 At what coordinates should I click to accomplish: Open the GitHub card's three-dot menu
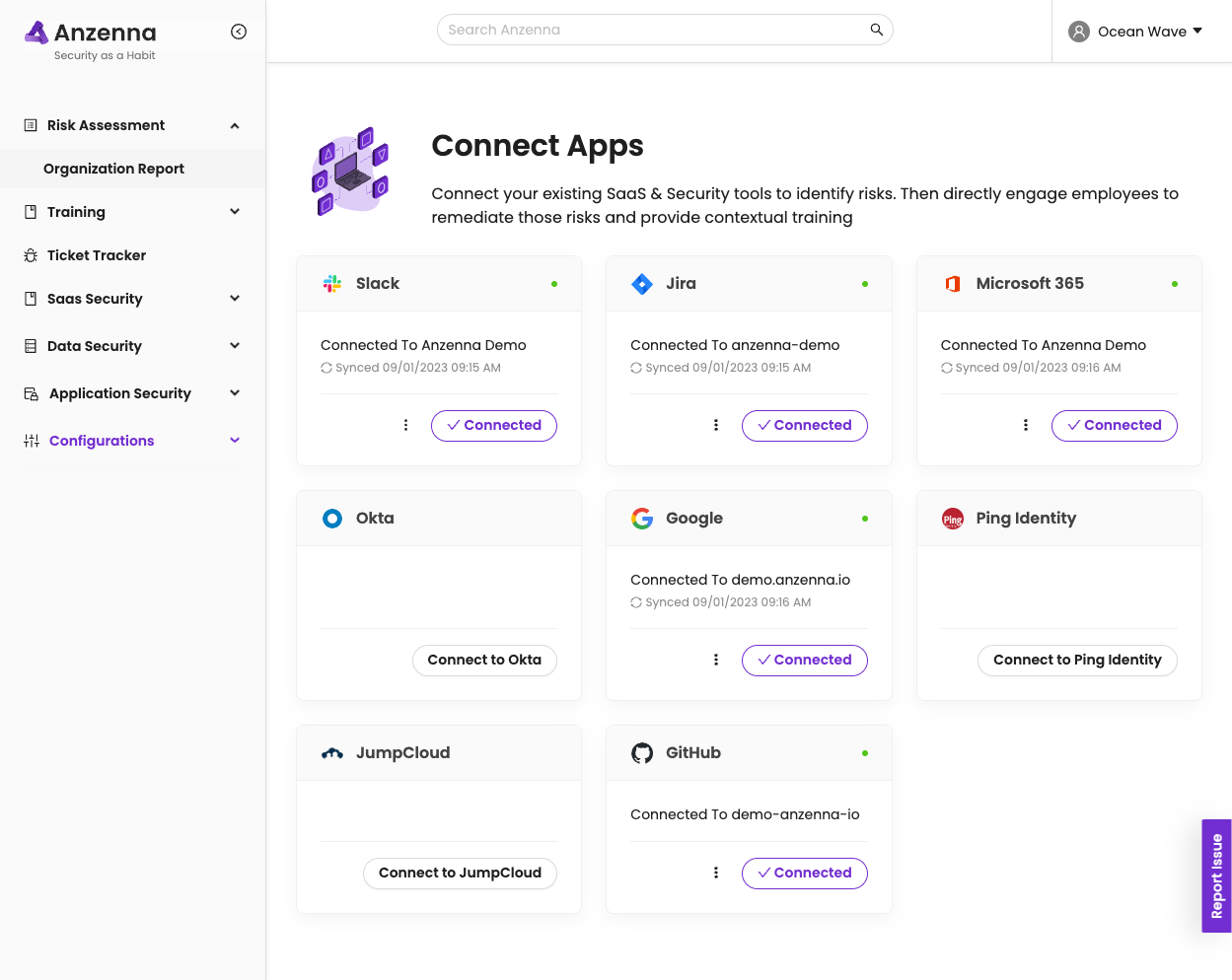716,873
